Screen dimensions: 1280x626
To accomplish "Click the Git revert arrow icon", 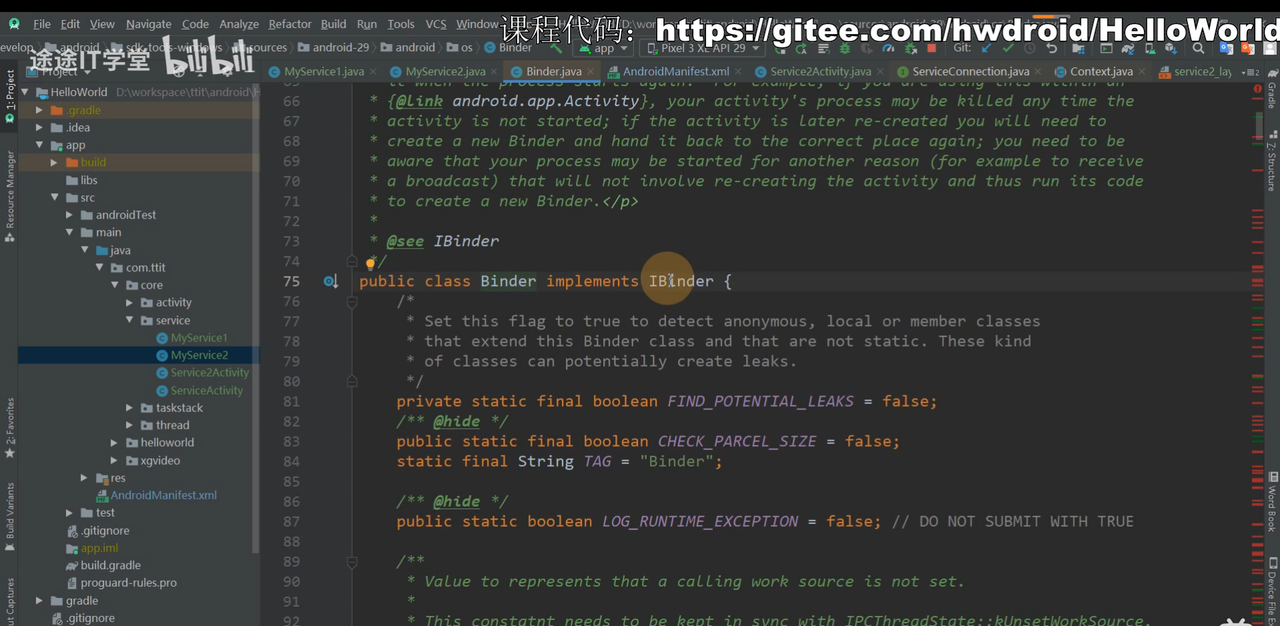I will tap(1052, 47).
